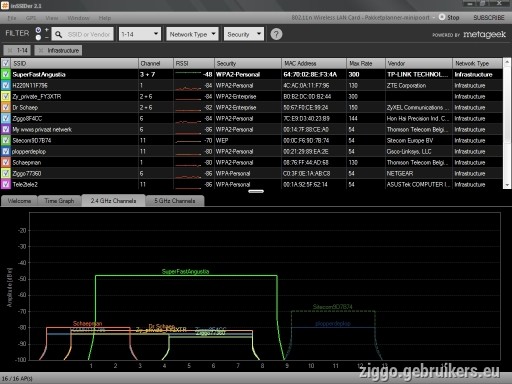The width and height of the screenshot is (512, 384).
Task: Open the GPS menu
Action: pyautogui.click(x=31, y=18)
